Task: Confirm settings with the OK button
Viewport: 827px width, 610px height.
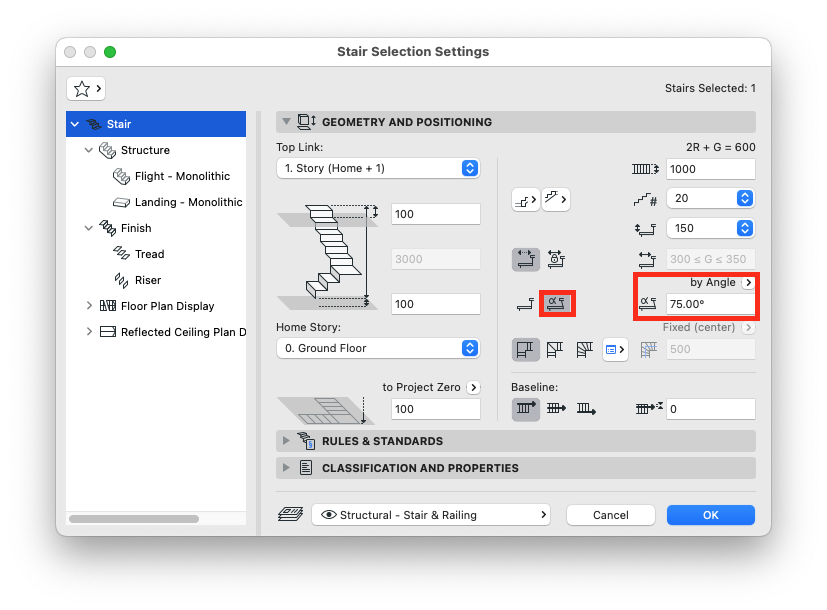Action: point(710,514)
